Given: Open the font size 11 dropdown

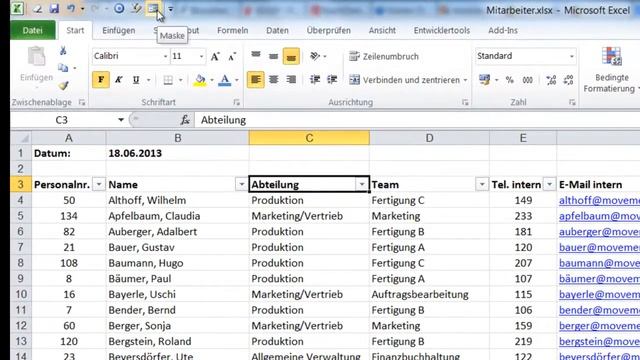Looking at the screenshot, I should 201,56.
